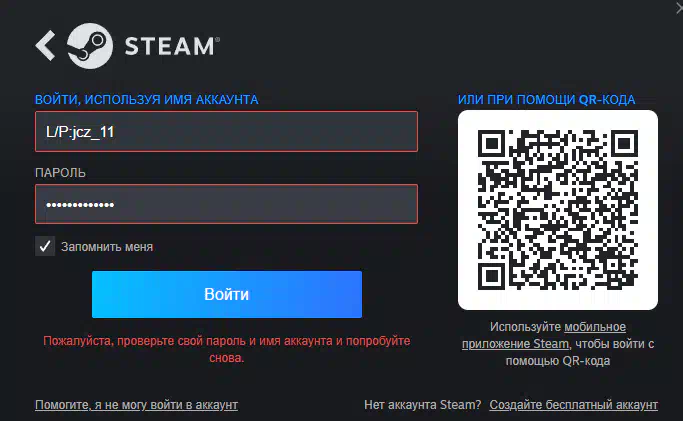
Task: Click the Нет аккаунта Steam? text
Action: pos(423,405)
